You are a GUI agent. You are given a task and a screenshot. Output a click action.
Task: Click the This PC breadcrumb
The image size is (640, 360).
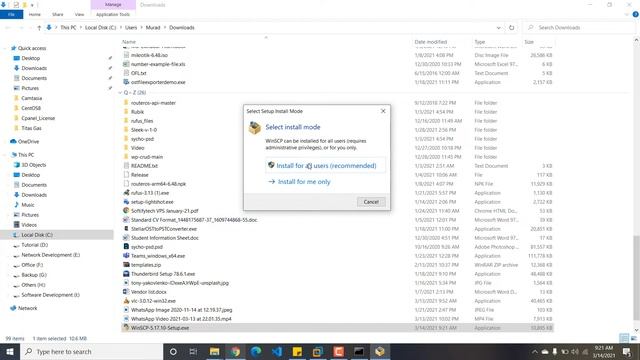68,28
